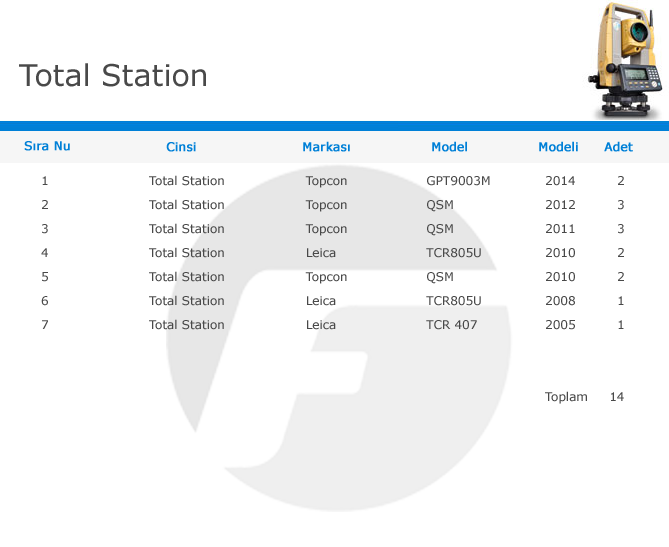Select the GPT9003M model cell
The image size is (669, 547).
coord(458,181)
